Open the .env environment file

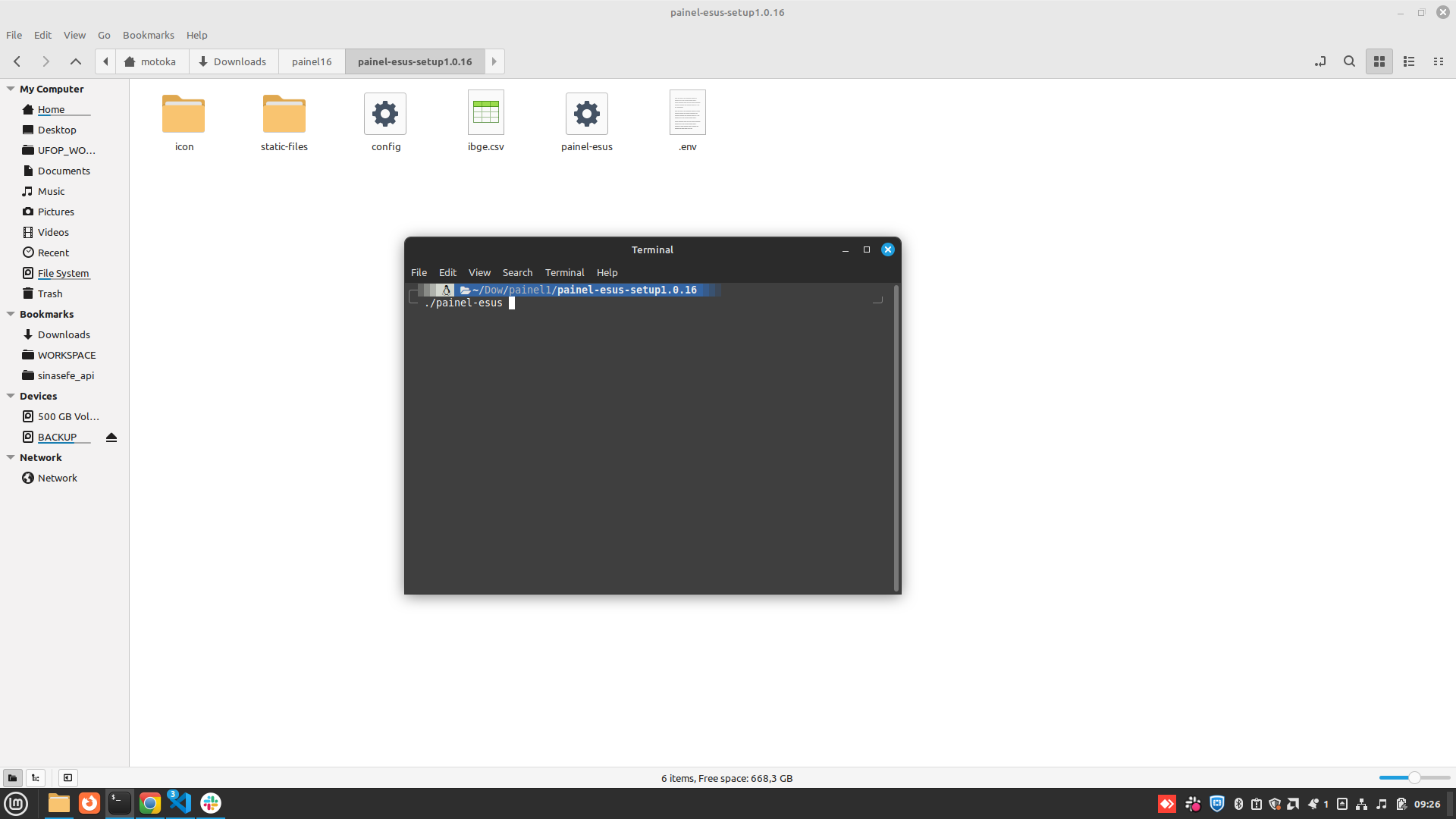coord(688,112)
